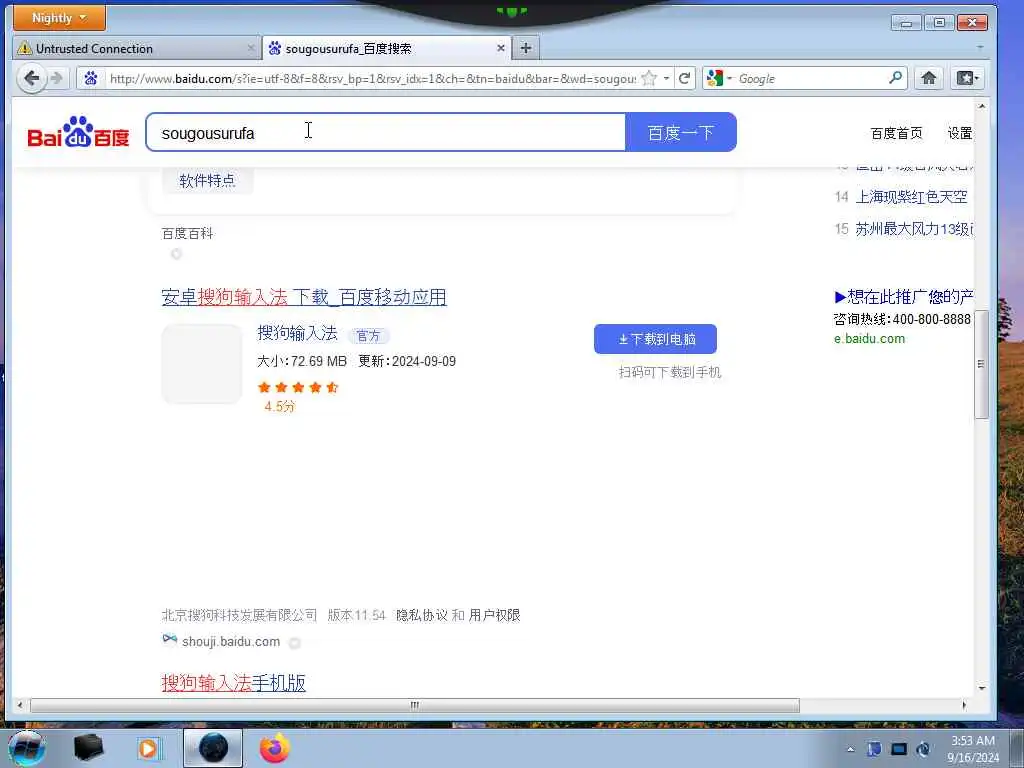
Task: Click the 北京搜狗科技发展有限公司 text
Action: 239,615
